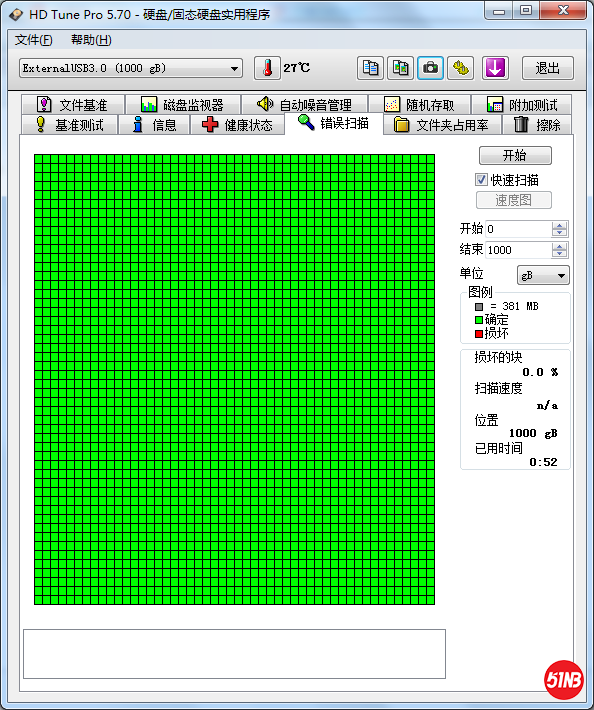Screen dimensions: 594x710
Task: Click the red 损坏 legend swatch
Action: point(479,334)
